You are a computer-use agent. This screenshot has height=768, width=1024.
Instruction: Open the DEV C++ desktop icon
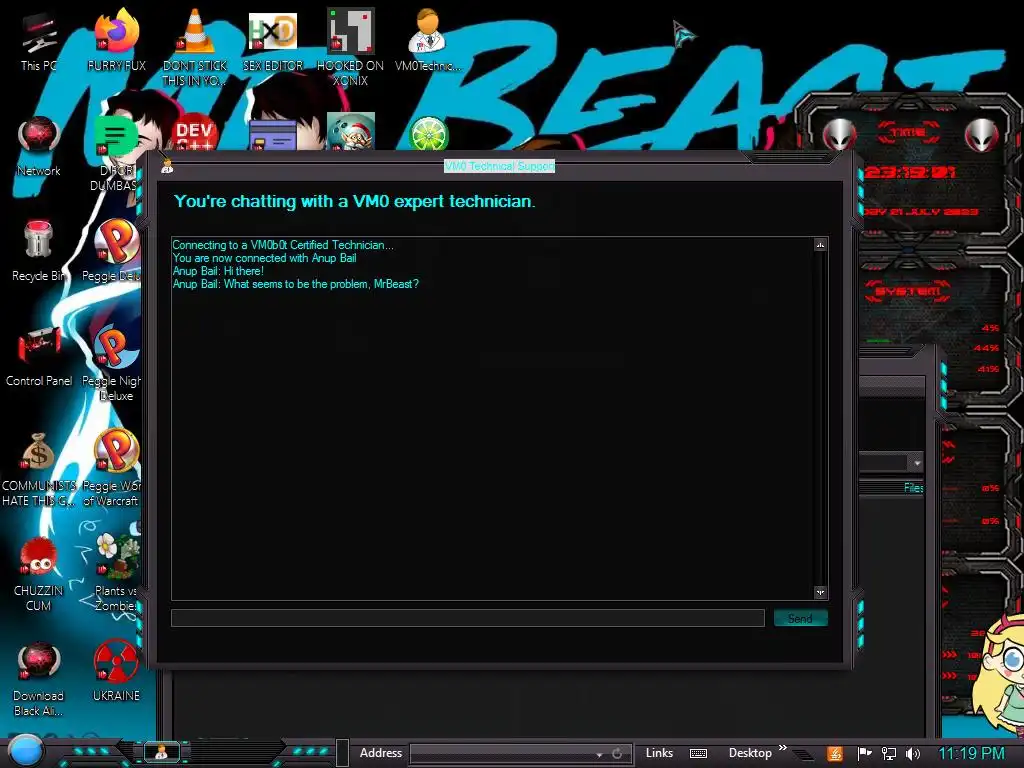(194, 134)
